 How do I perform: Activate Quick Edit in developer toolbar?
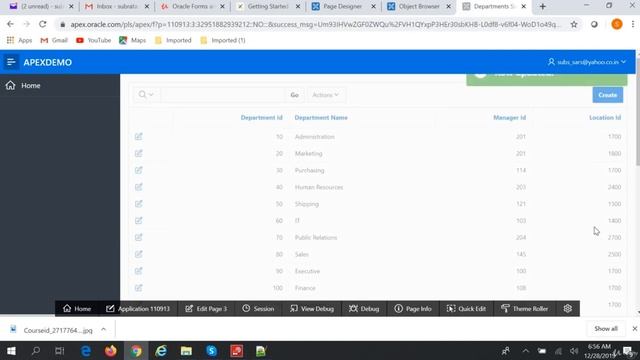(x=466, y=309)
